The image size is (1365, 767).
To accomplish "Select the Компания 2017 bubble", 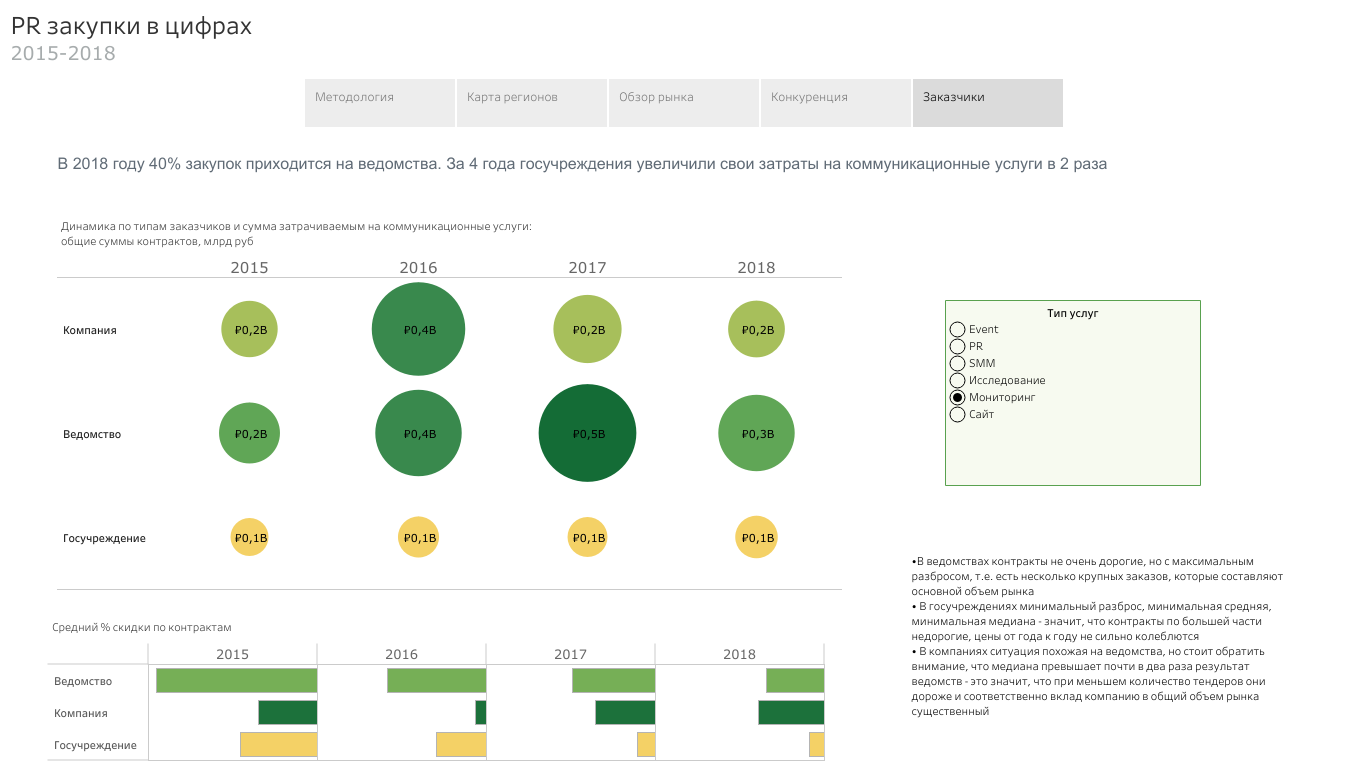I will pos(587,329).
